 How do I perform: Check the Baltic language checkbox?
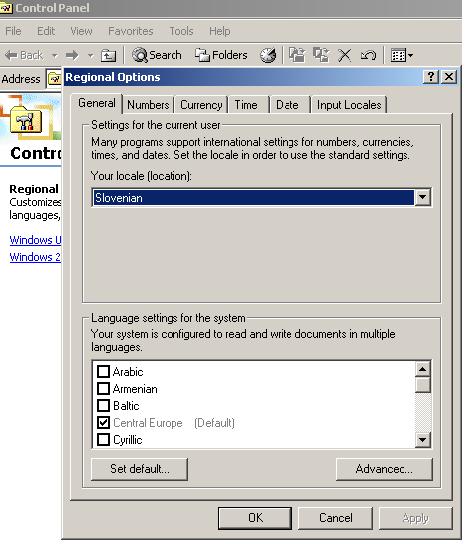(103, 405)
